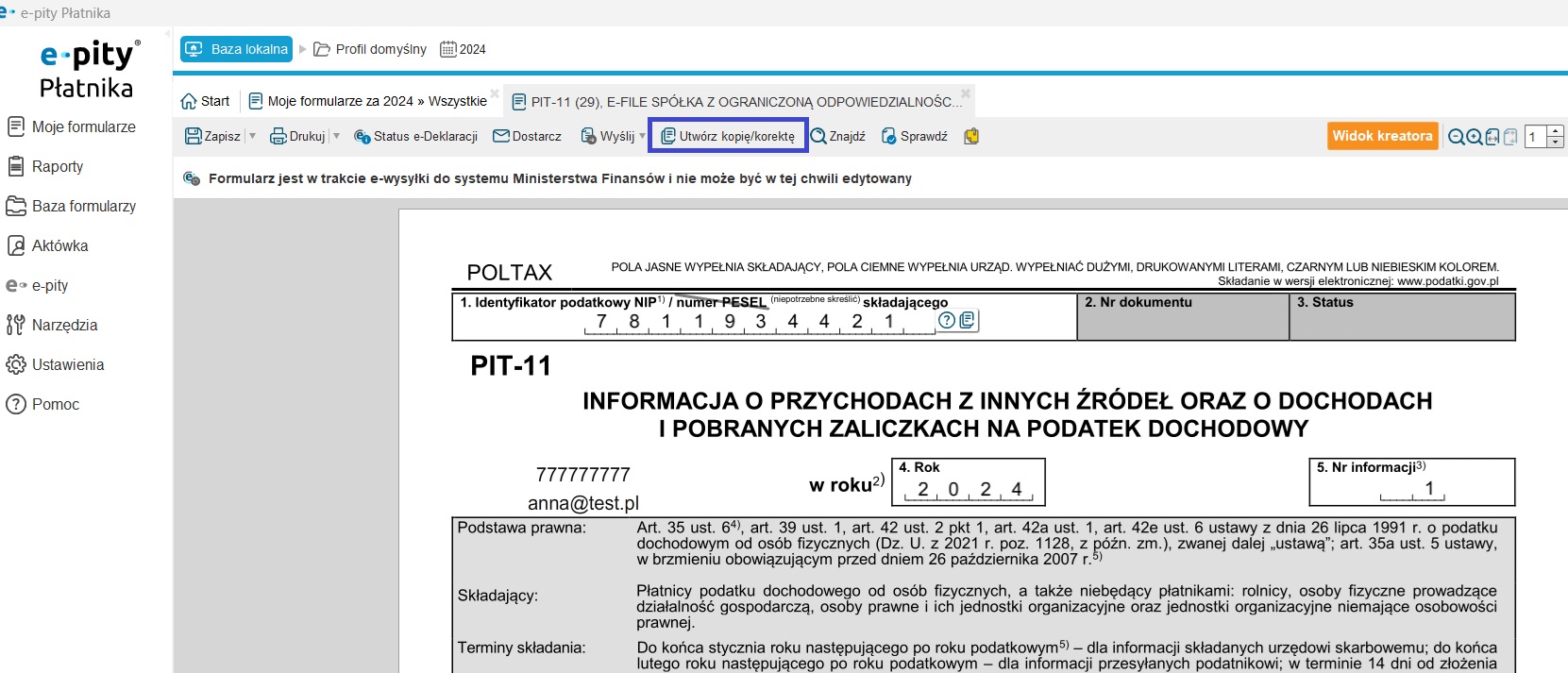Click Znajdź search tool
Image resolution: width=1568 pixels, height=673 pixels.
tap(837, 136)
